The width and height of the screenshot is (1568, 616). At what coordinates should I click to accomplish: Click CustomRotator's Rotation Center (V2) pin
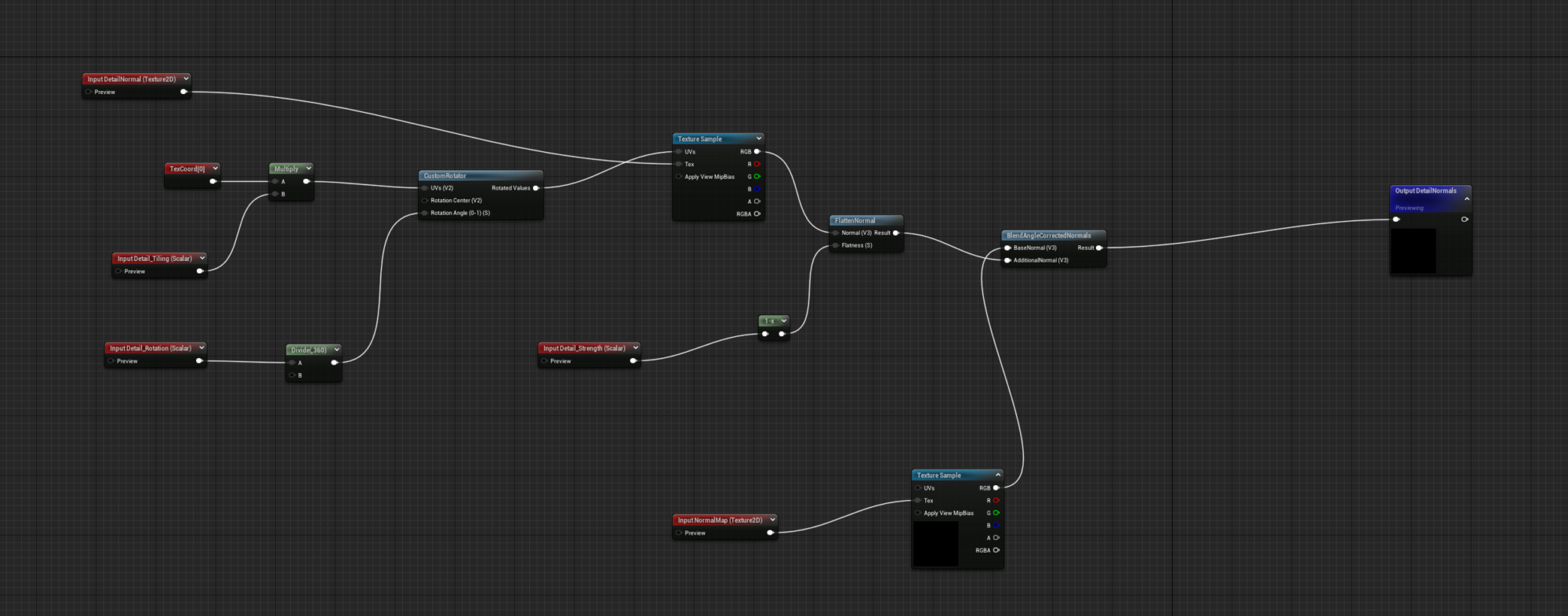[425, 201]
